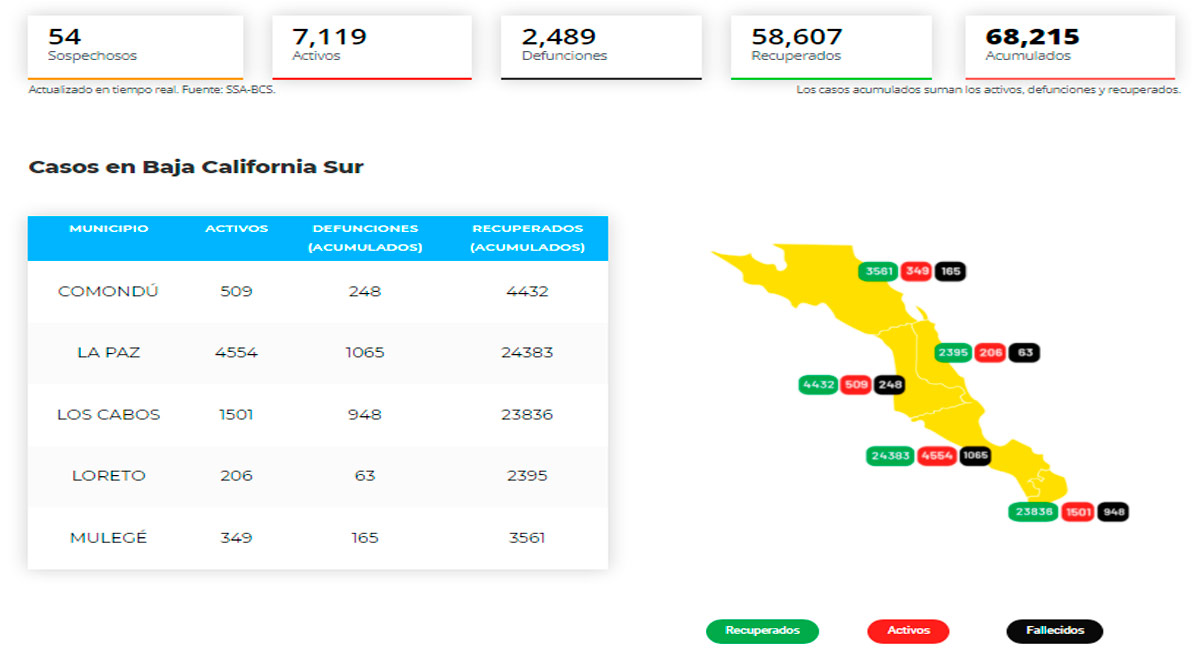Screen dimensions: 1200x666
Task: Click Mulegé active cases 349 in table
Action: [x=237, y=538]
